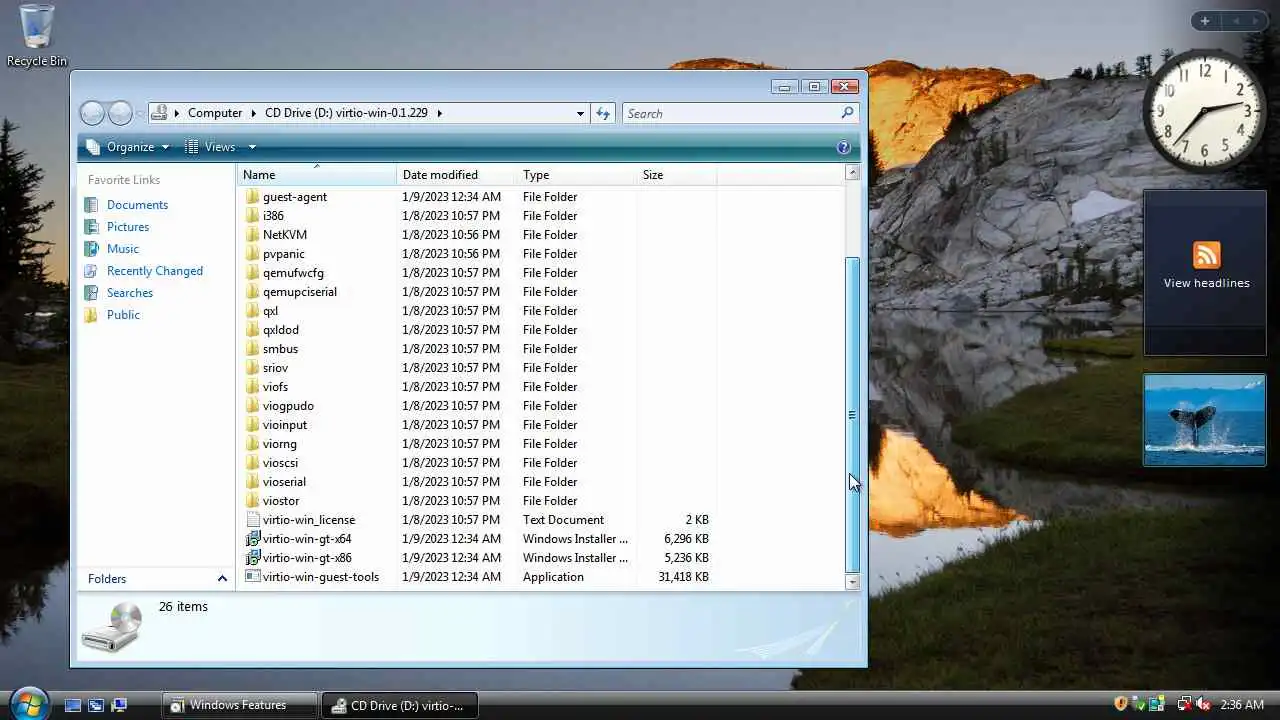Click the network tray icon
The height and width of the screenshot is (720, 1280).
click(1185, 705)
